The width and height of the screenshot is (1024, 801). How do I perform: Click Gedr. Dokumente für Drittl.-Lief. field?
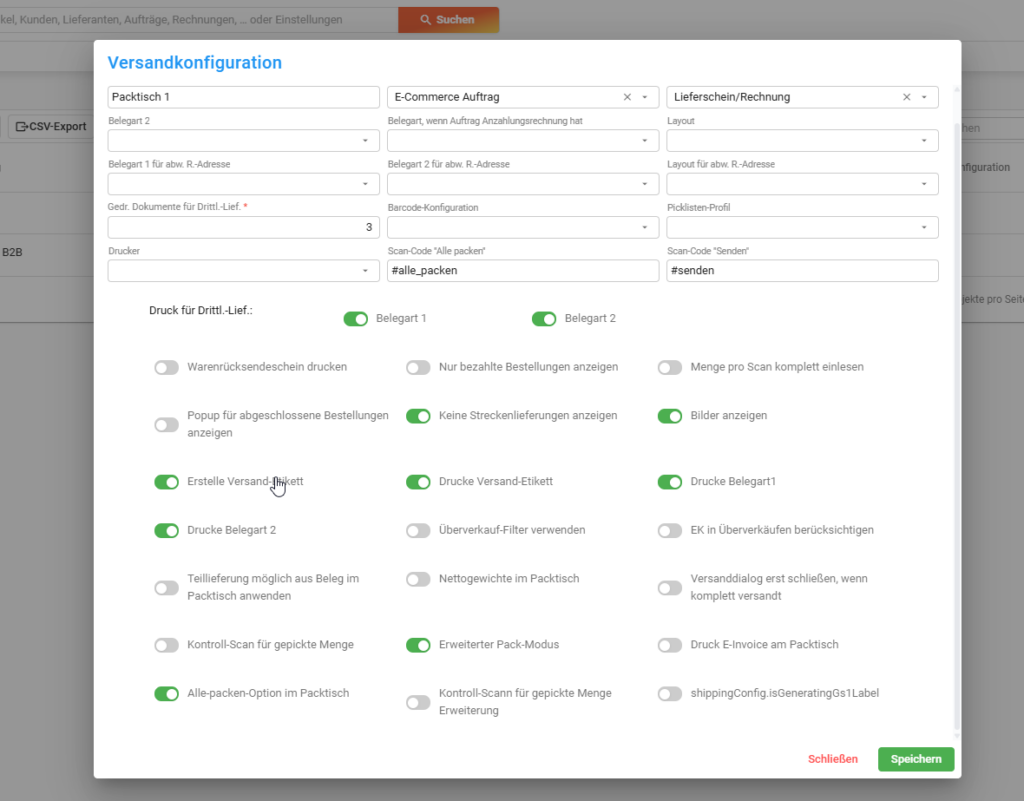click(x=244, y=227)
